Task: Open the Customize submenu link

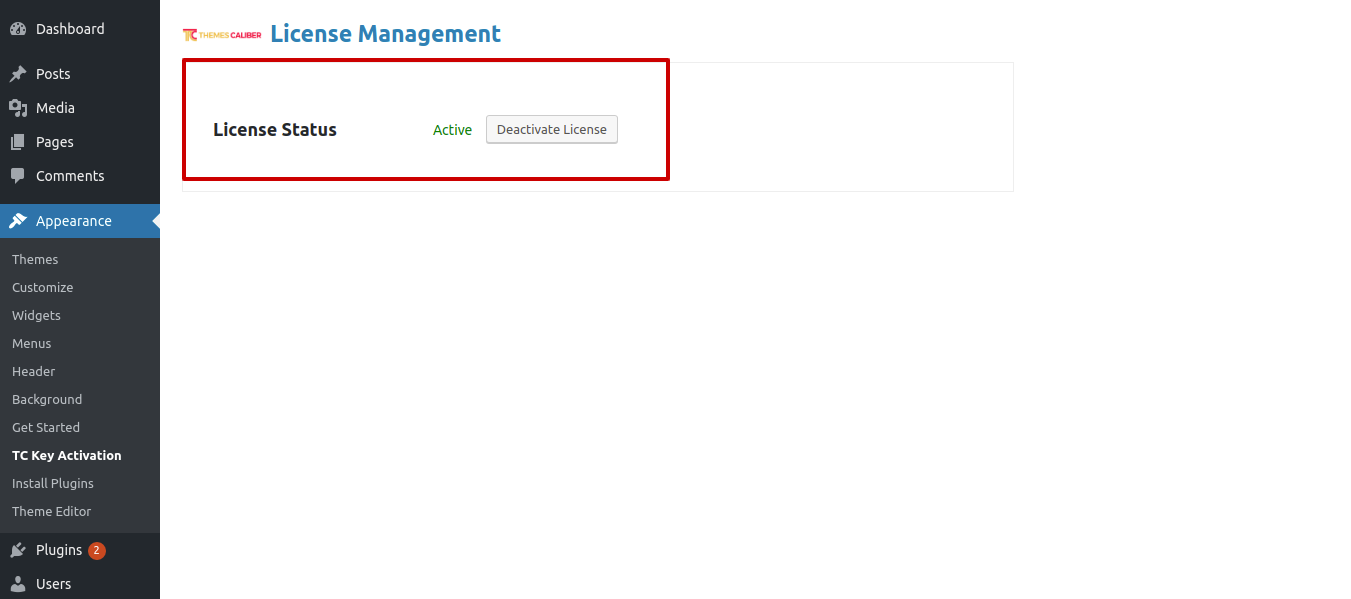Action: 43,287
